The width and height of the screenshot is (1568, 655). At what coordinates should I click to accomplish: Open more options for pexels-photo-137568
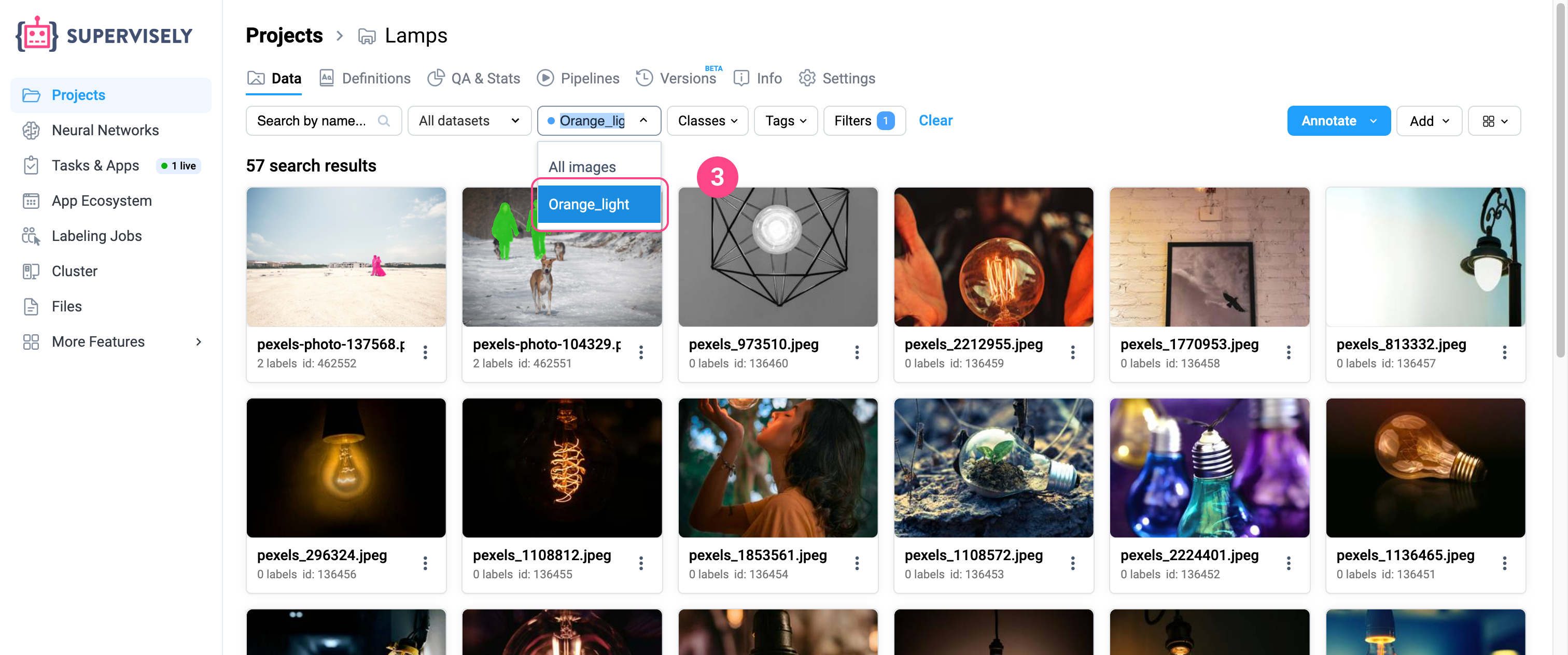click(426, 352)
